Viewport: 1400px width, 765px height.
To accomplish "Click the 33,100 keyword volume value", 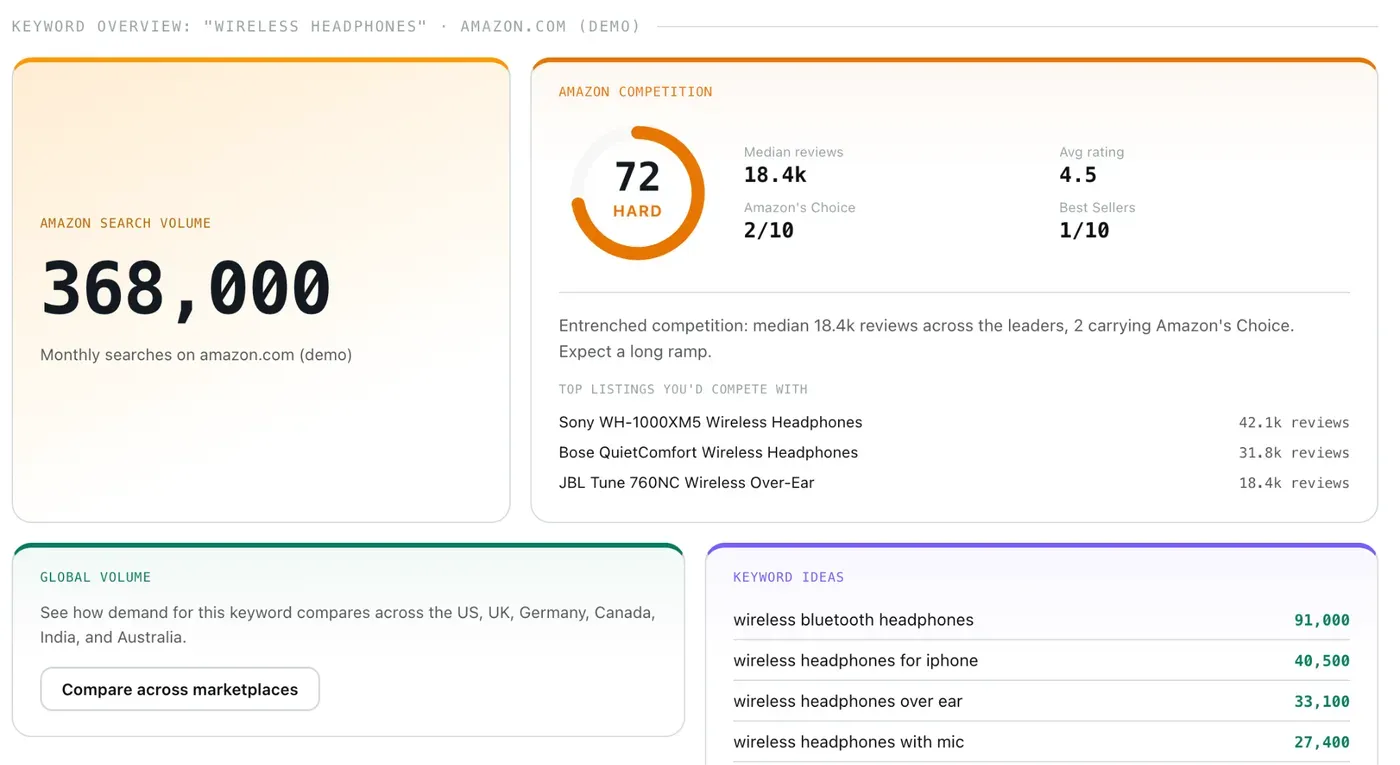I will coord(1321,701).
